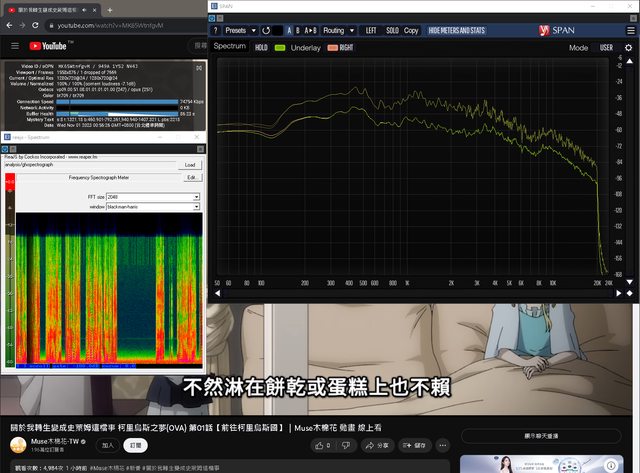Select the Spectrum tab in SPAN
The width and height of the screenshot is (640, 473).
(229, 46)
